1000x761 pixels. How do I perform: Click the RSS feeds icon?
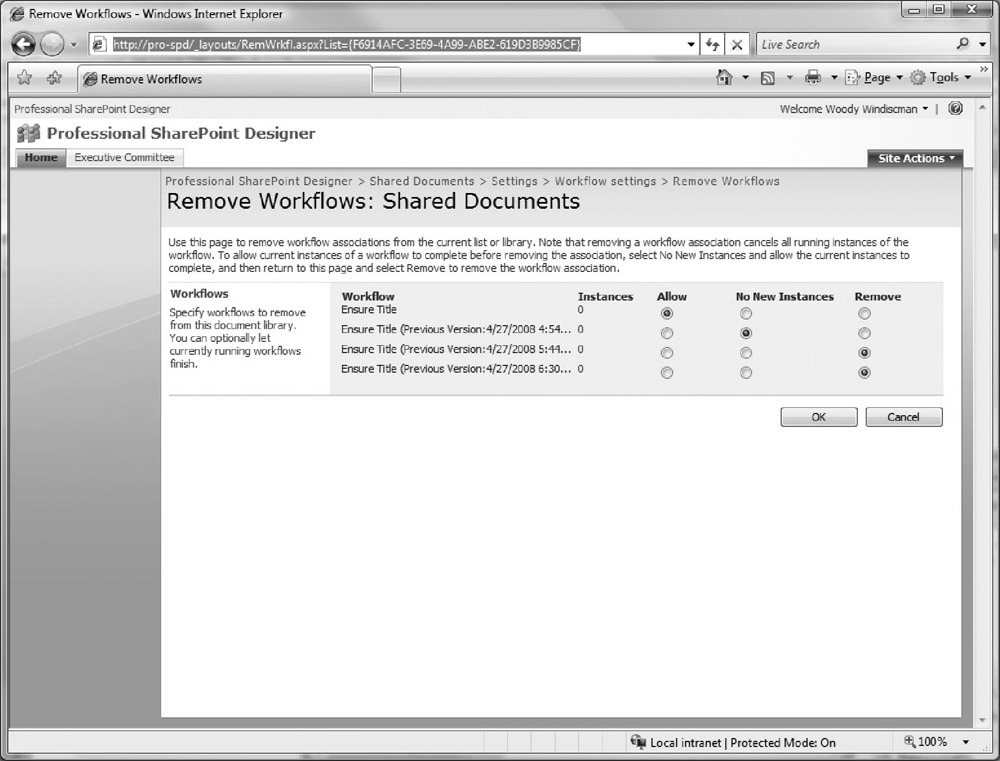click(768, 78)
